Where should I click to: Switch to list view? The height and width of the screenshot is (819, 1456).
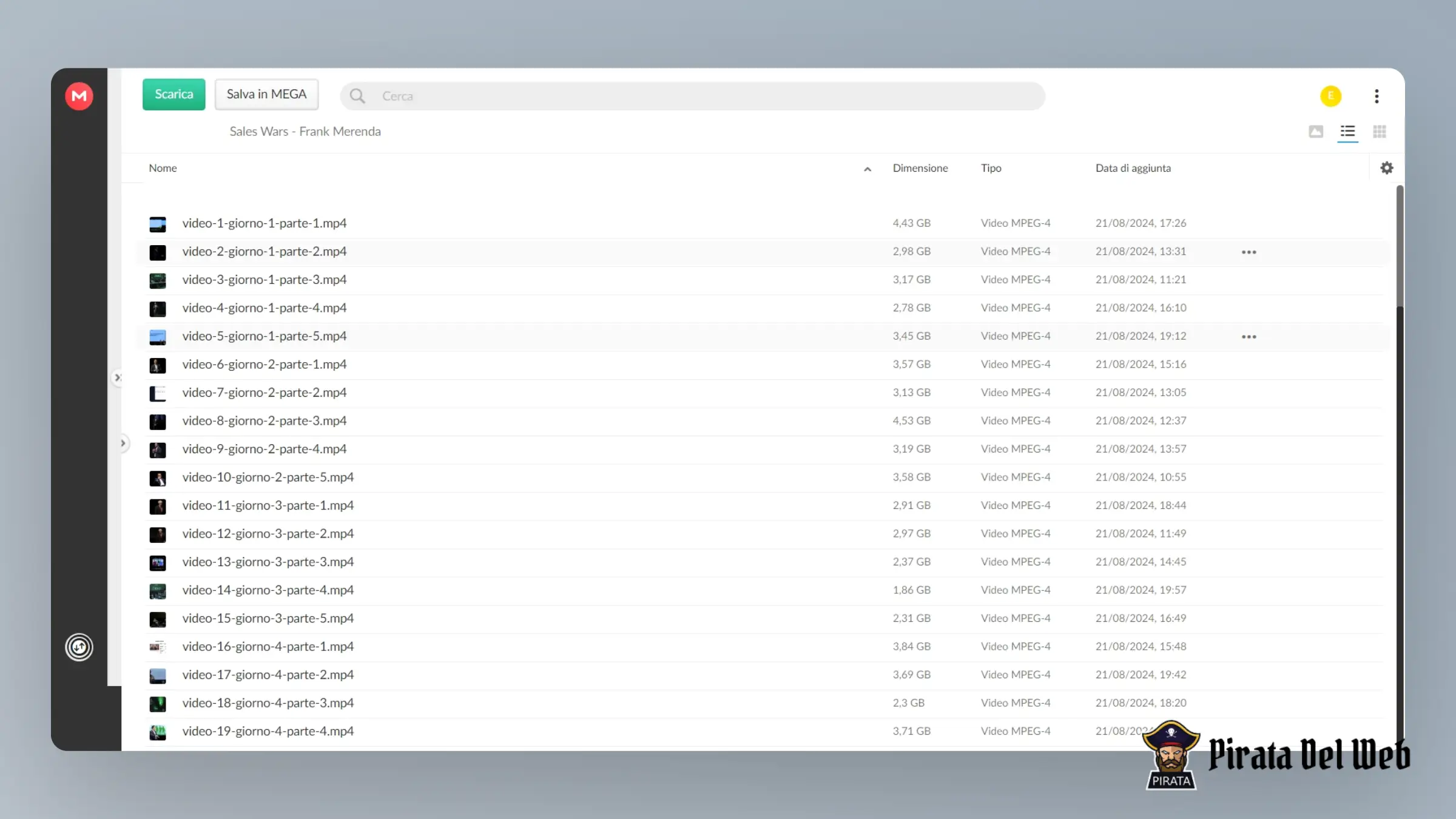click(x=1347, y=132)
